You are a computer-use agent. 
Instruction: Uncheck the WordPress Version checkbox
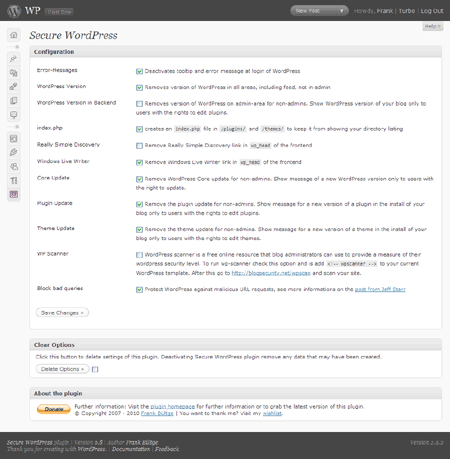(x=139, y=88)
